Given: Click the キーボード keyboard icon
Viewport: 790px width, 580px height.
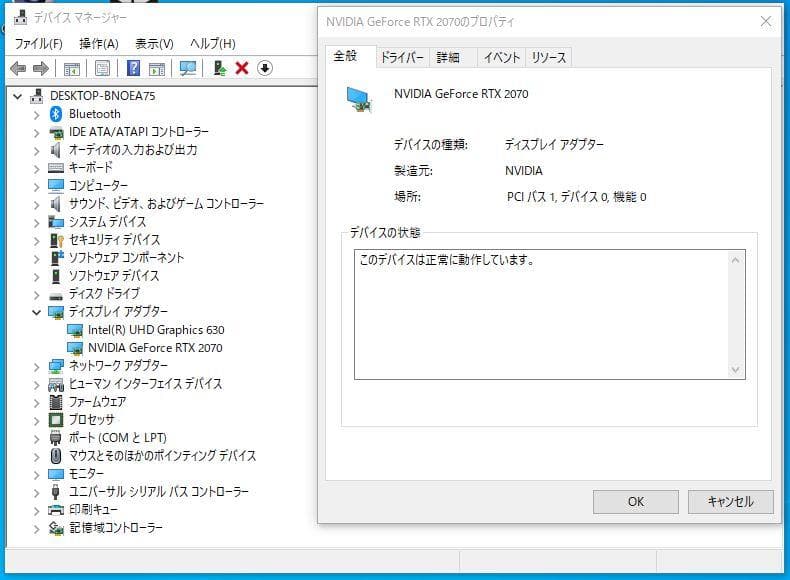Looking at the screenshot, I should coord(56,168).
